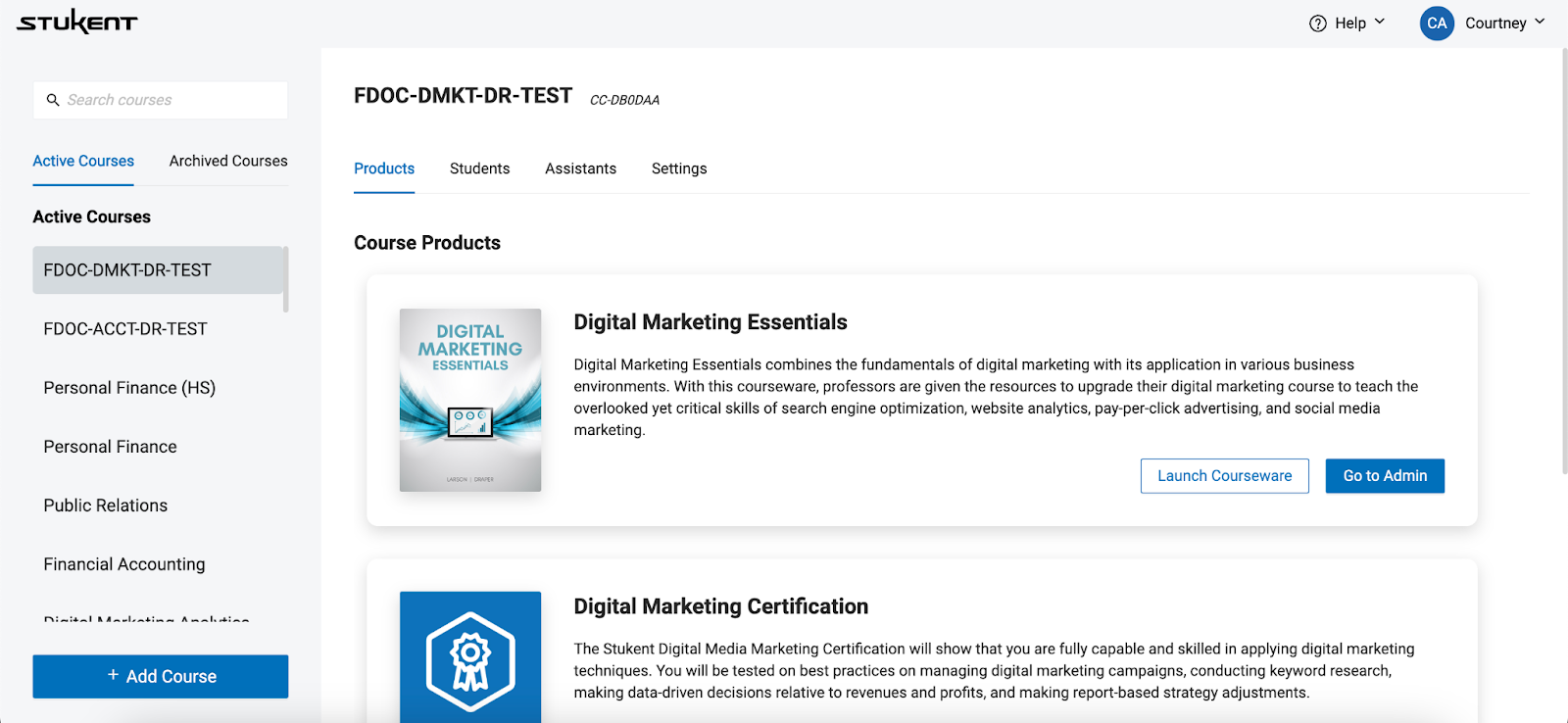Click the Digital Marketing Essentials title
This screenshot has height=723, width=1568.
(x=710, y=322)
